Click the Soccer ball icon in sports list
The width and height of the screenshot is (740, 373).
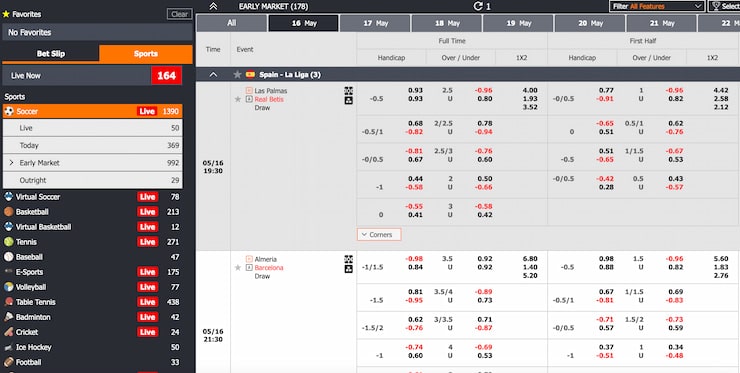coord(8,111)
